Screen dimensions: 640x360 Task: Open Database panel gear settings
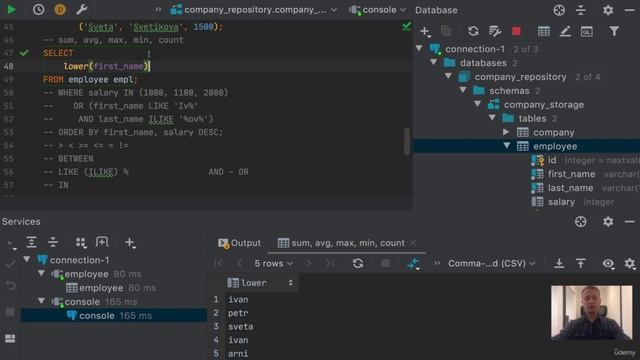(608, 10)
